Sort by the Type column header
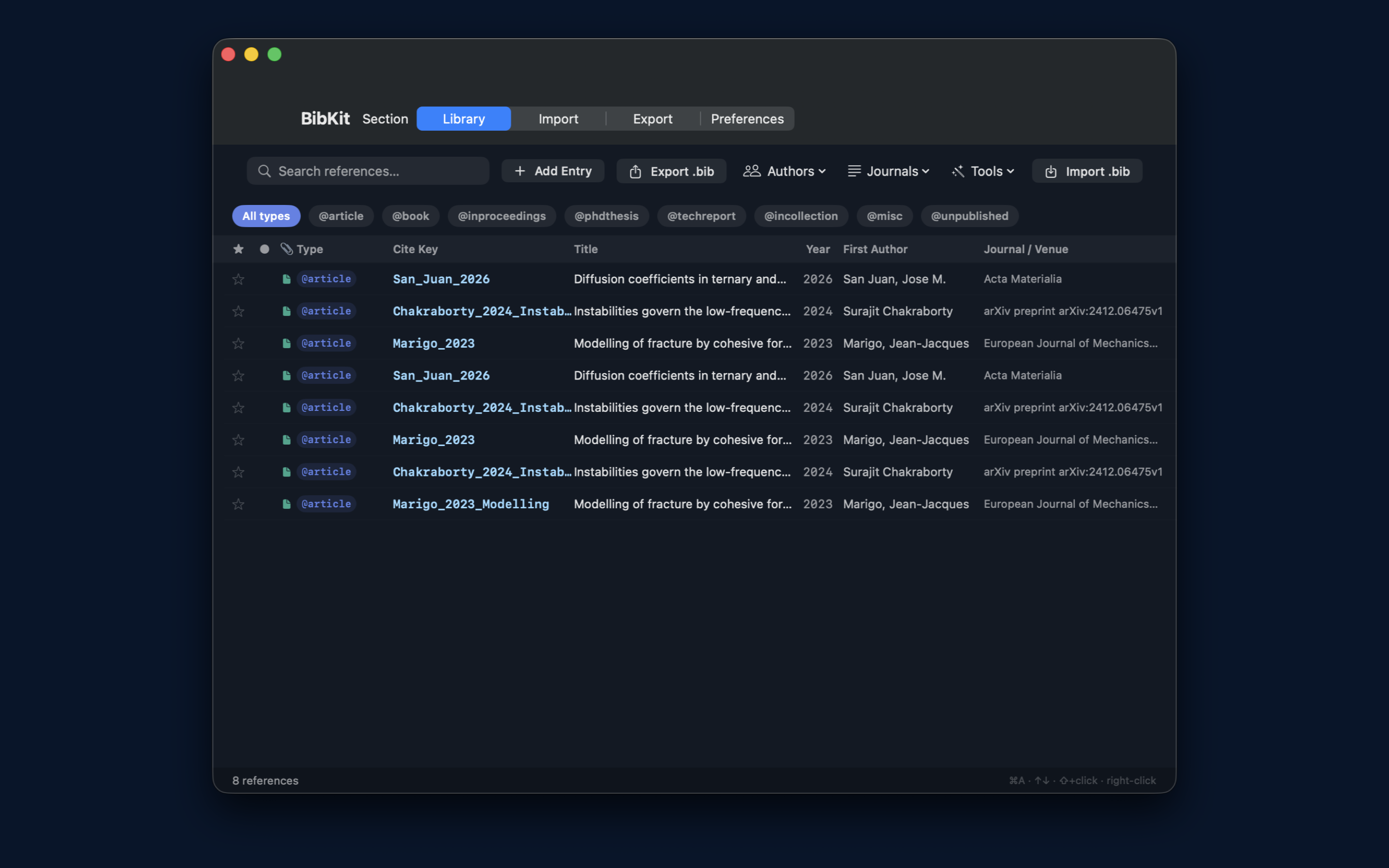The height and width of the screenshot is (868, 1389). pyautogui.click(x=310, y=249)
